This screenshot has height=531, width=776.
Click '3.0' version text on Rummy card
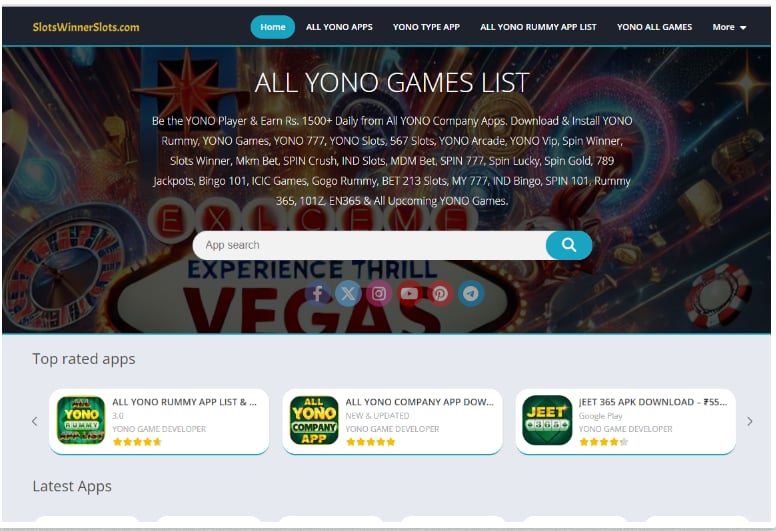point(118,416)
